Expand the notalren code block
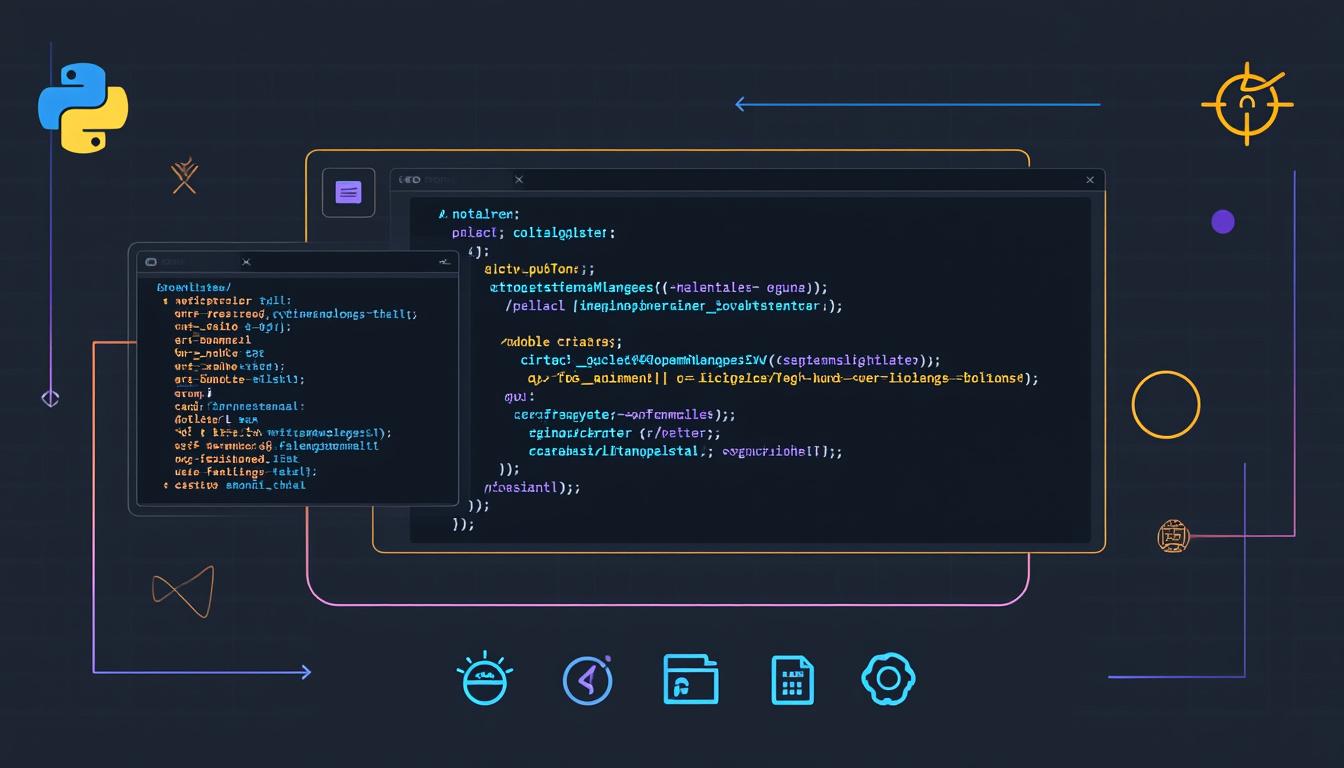The height and width of the screenshot is (768, 1344). 485,213
